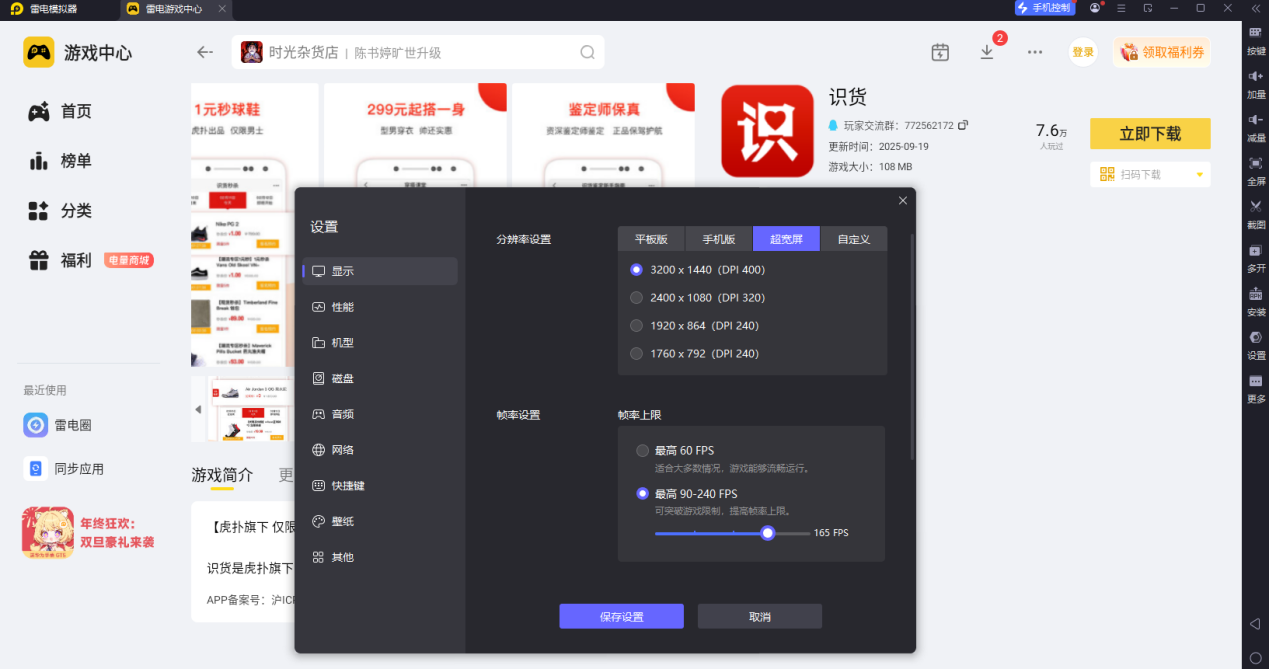Click 登录 login button

(x=1083, y=52)
